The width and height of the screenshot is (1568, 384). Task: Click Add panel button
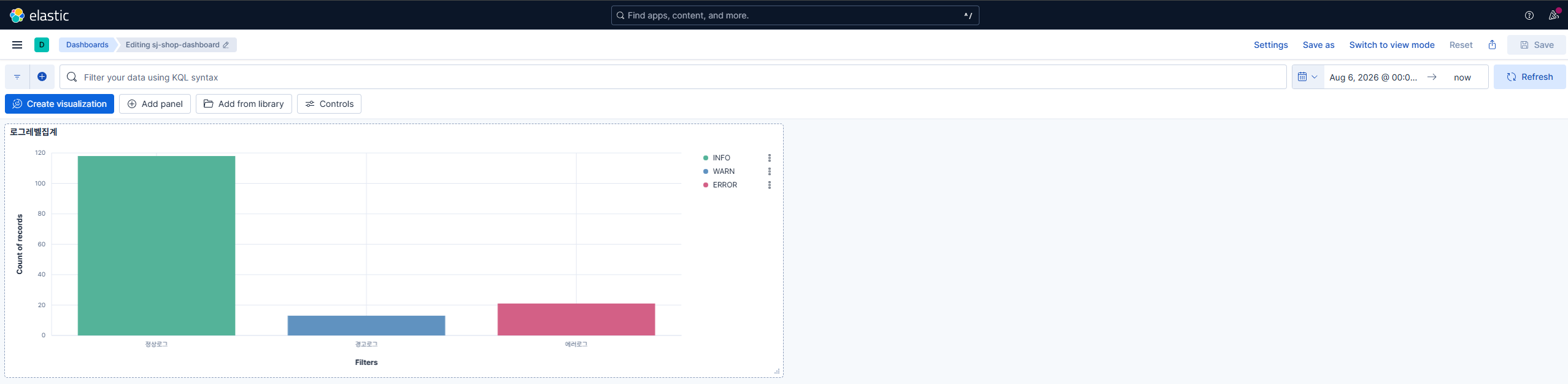[155, 104]
